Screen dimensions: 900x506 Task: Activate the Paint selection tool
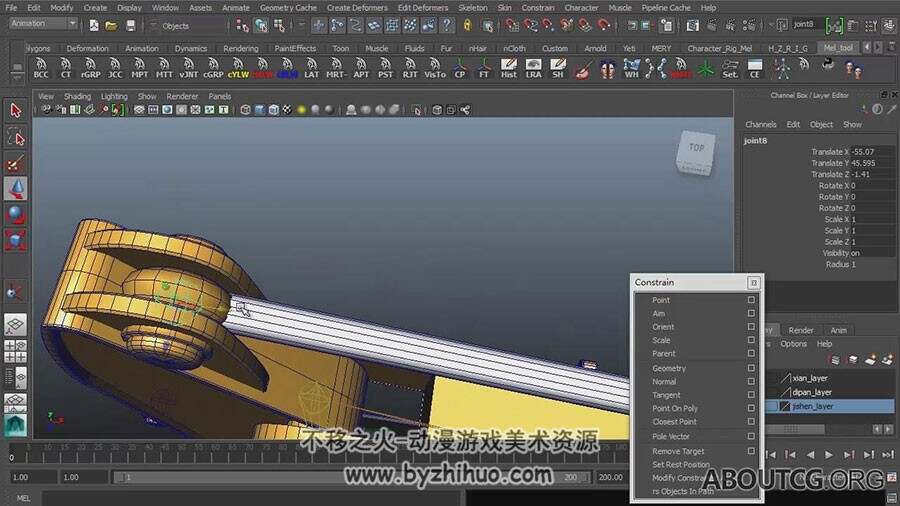tap(15, 164)
